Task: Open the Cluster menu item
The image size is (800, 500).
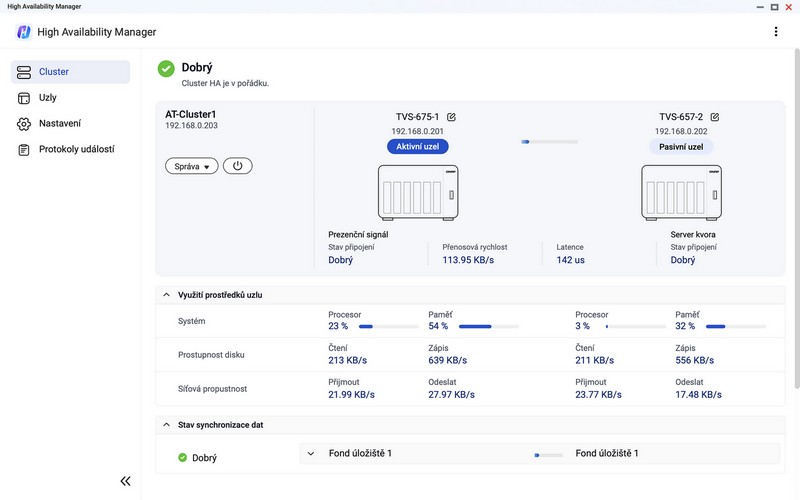Action: pos(70,72)
